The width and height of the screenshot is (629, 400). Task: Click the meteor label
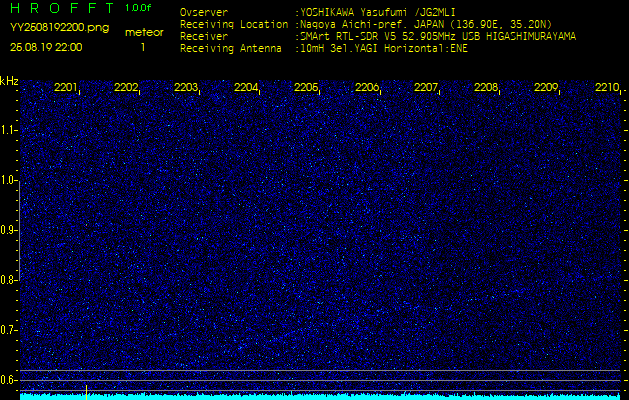pyautogui.click(x=144, y=32)
